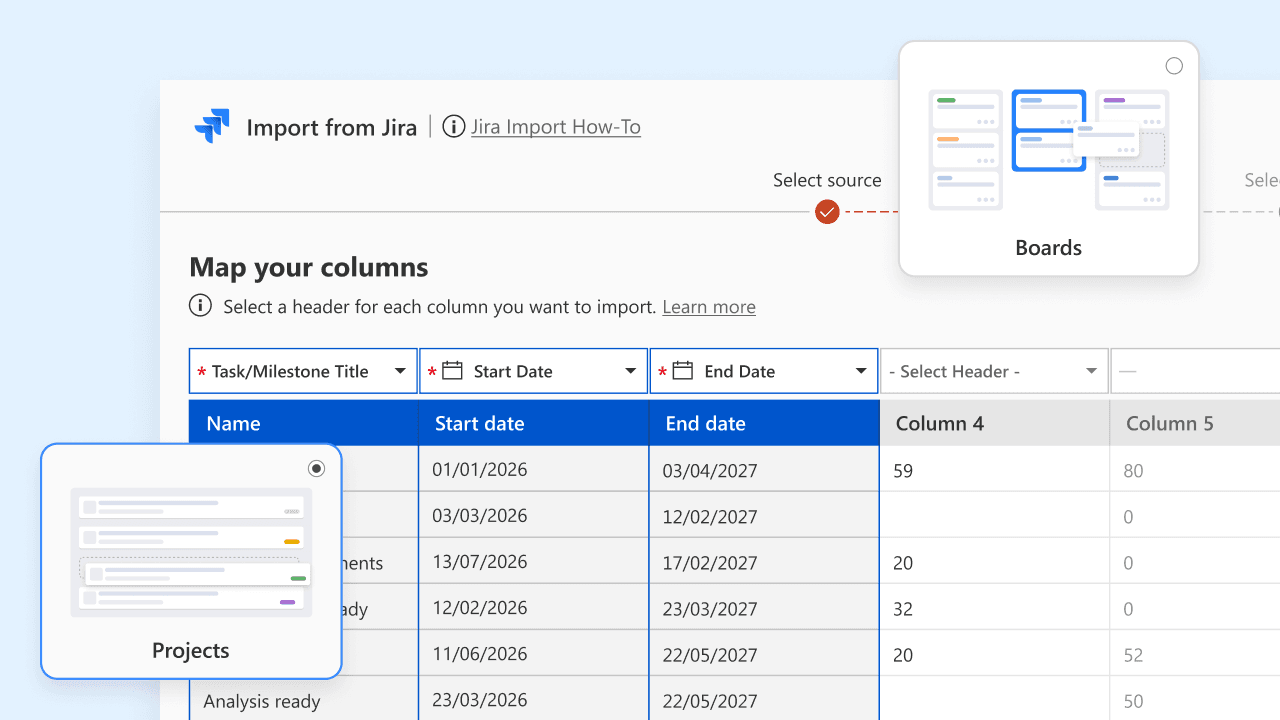
Task: Click the Name column header
Action: [303, 423]
